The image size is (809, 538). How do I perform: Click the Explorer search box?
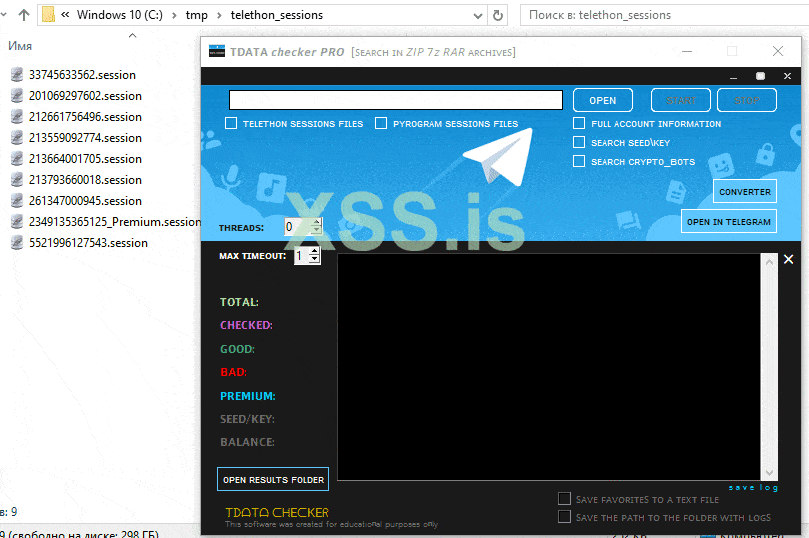[x=665, y=15]
